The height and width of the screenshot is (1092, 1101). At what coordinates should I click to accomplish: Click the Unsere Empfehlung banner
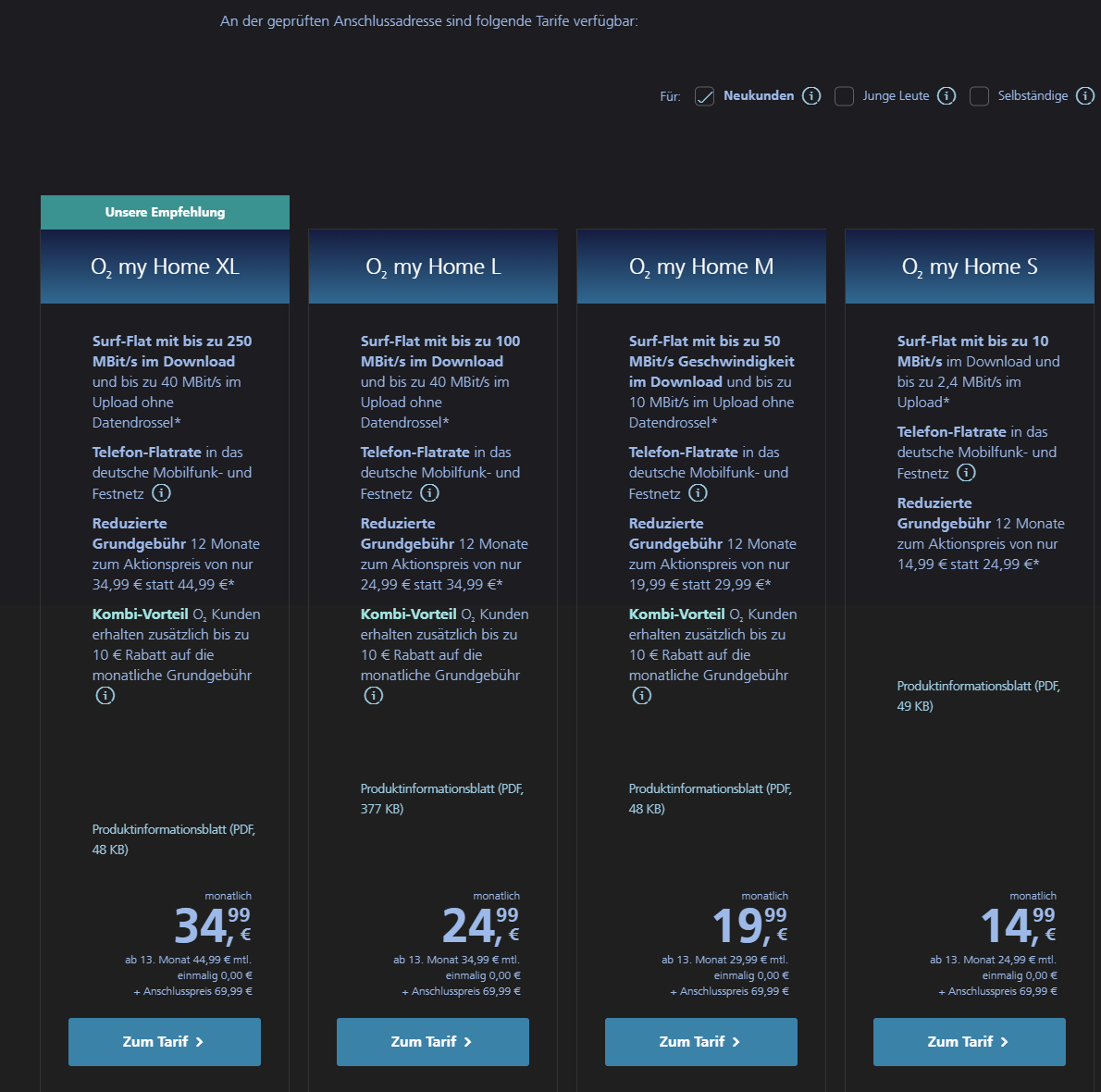tap(165, 212)
